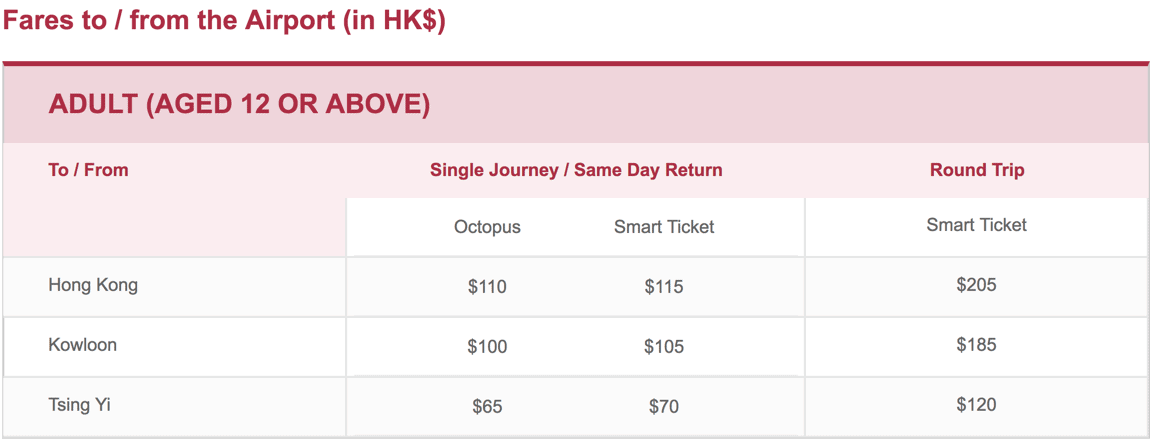Select the Octopus subheader
This screenshot has width=1150, height=444.
point(487,227)
